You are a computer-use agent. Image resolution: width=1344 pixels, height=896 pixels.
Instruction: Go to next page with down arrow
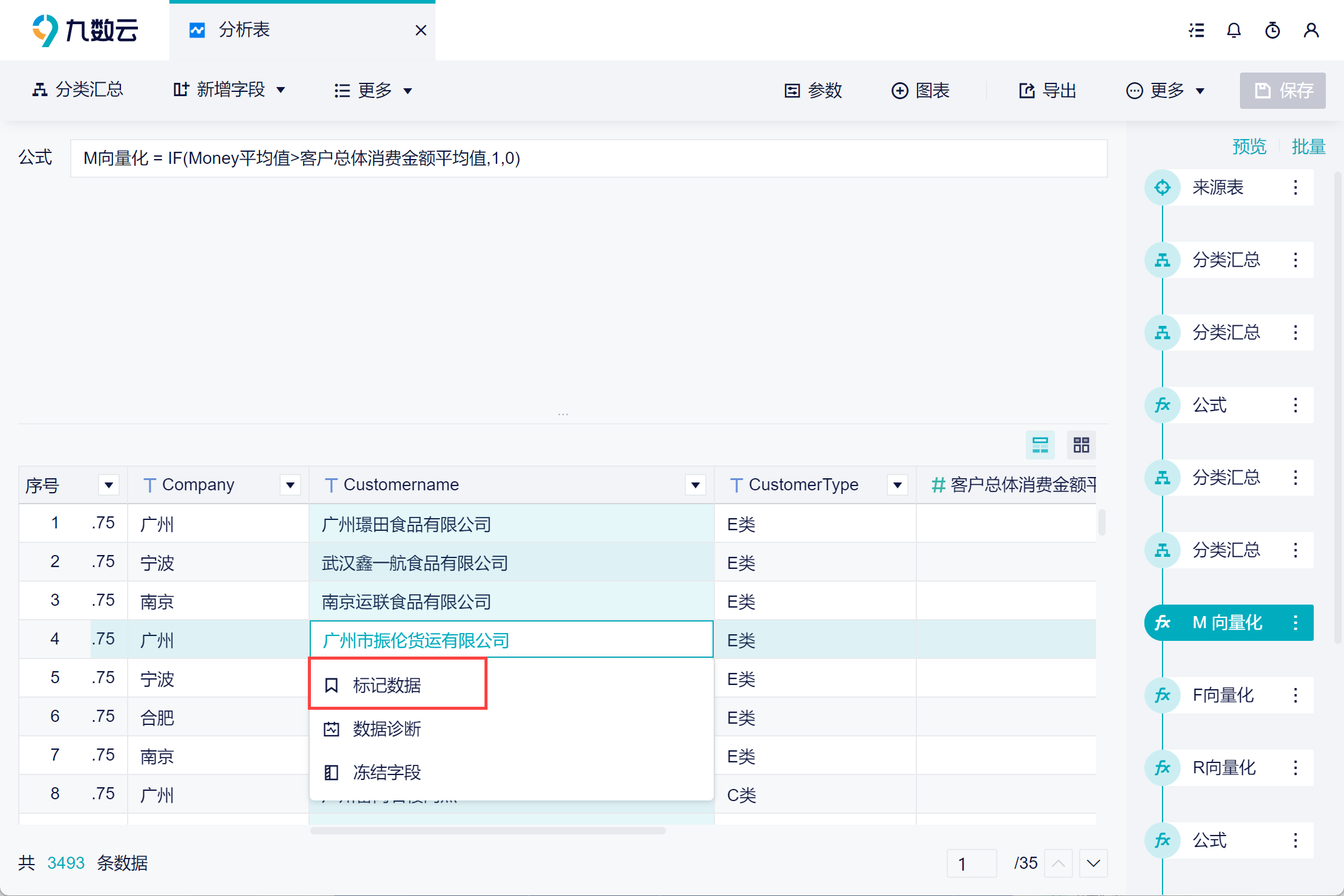coord(1093,863)
